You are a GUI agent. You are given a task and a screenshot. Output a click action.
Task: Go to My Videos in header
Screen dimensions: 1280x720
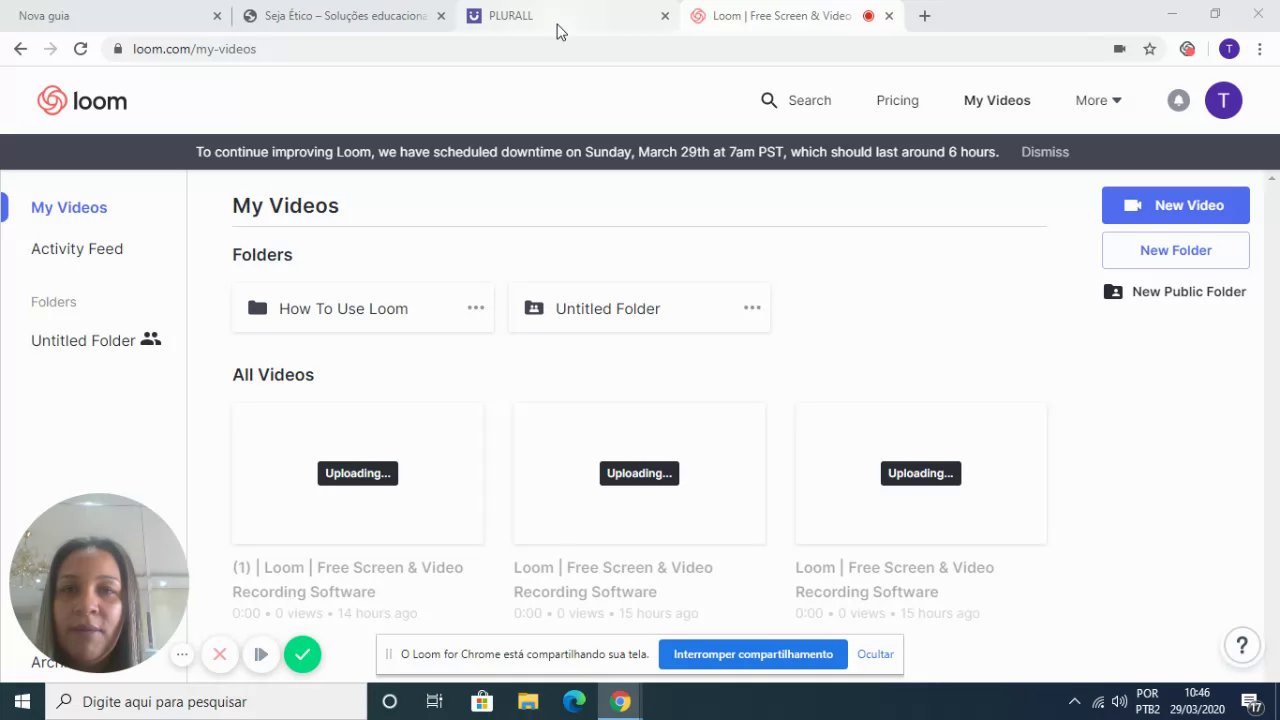[997, 100]
